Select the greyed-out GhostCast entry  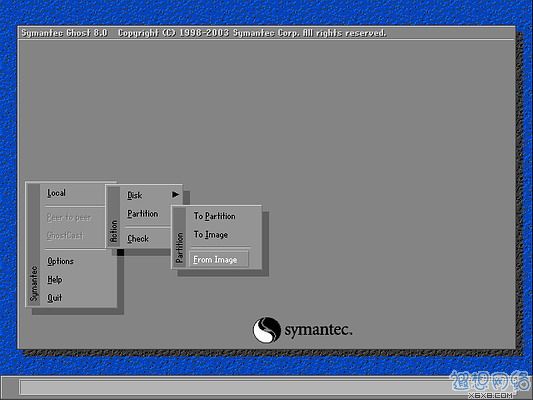(65, 235)
